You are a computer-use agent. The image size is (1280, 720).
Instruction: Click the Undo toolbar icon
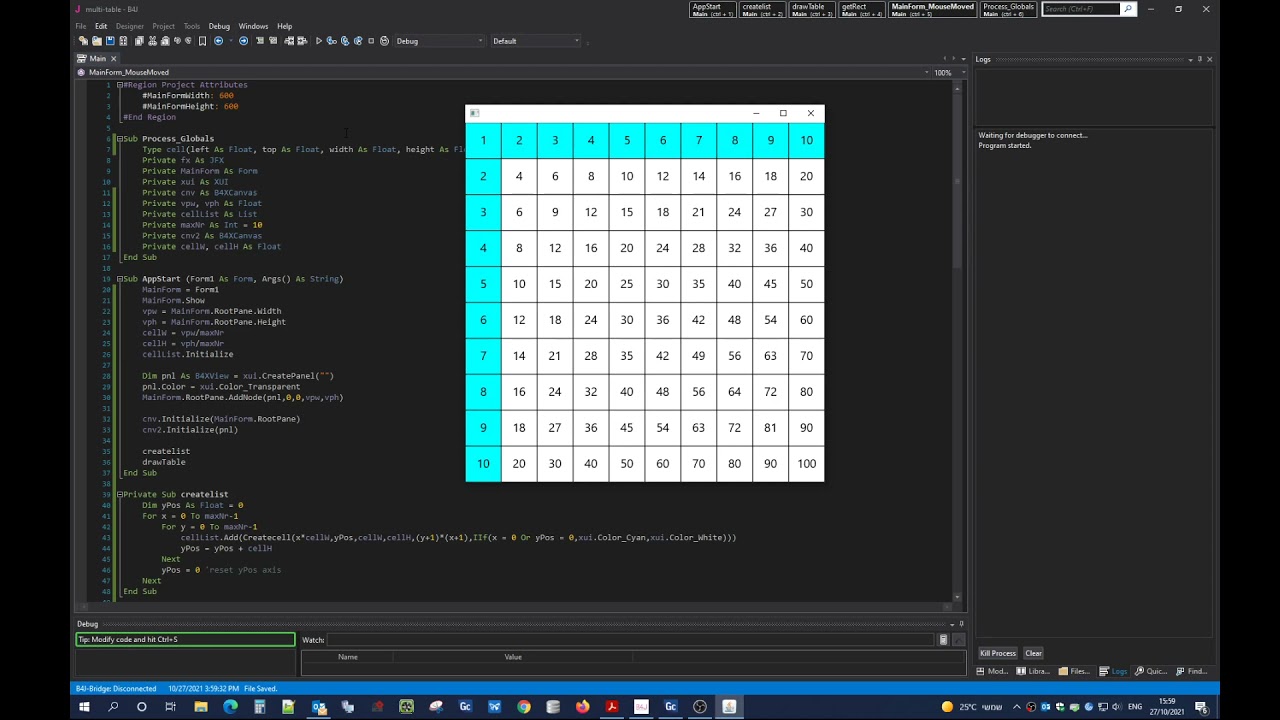[x=177, y=41]
